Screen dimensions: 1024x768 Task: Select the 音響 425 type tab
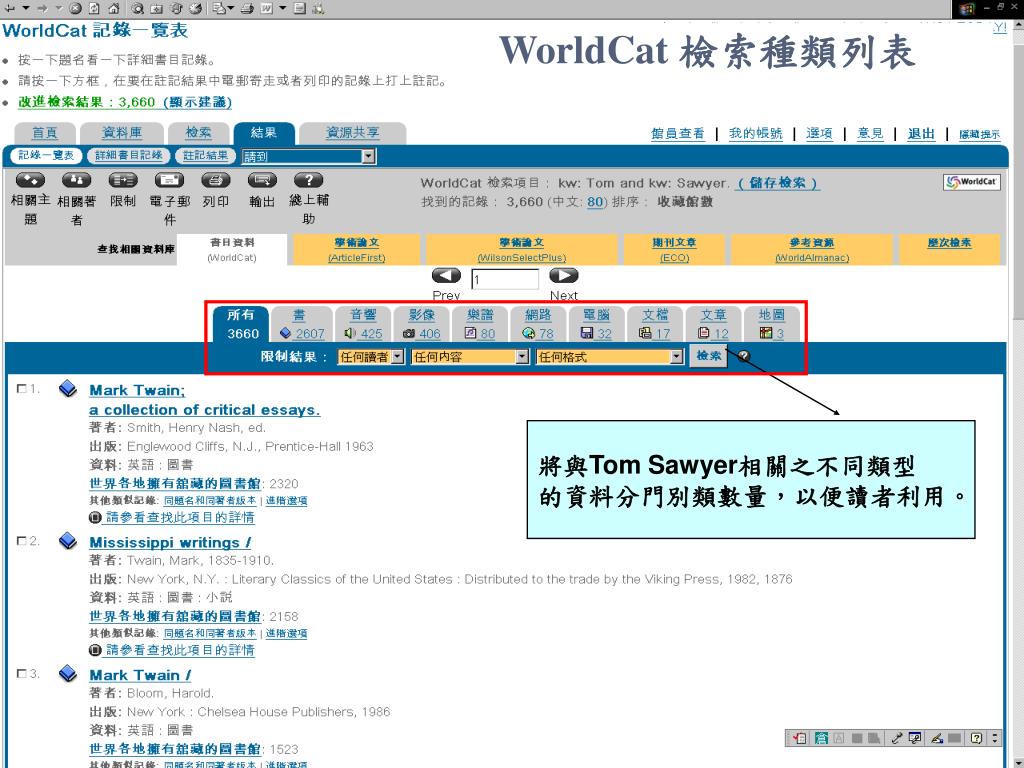point(362,324)
